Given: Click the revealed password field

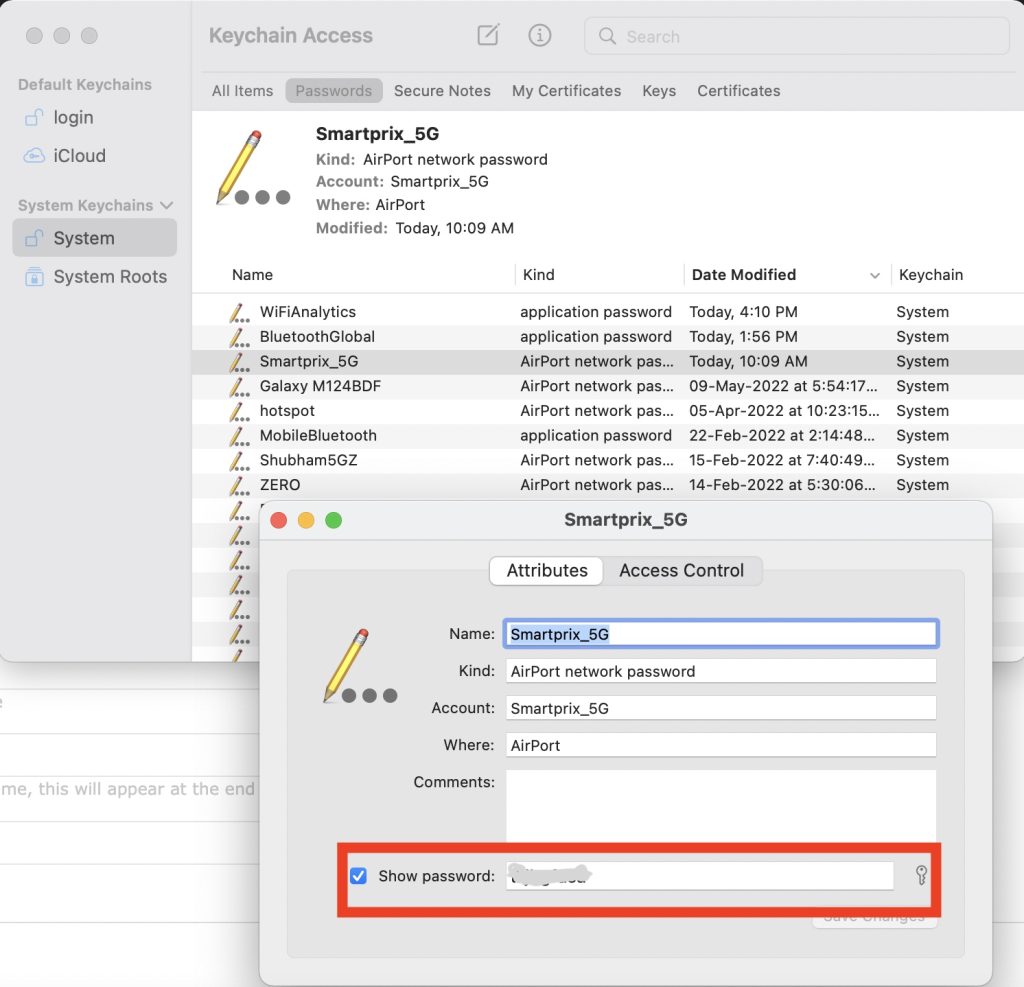Looking at the screenshot, I should point(699,876).
